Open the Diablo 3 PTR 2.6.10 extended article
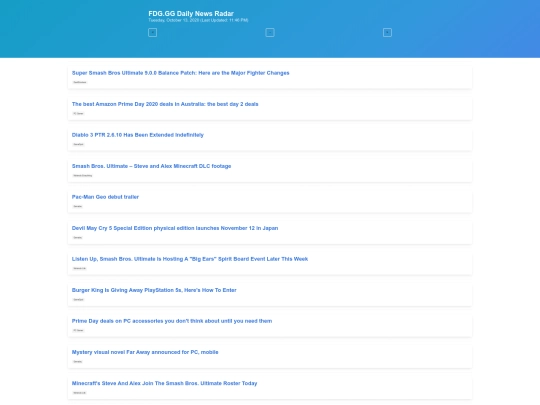Image resolution: width=540 pixels, height=405 pixels. coord(138,135)
